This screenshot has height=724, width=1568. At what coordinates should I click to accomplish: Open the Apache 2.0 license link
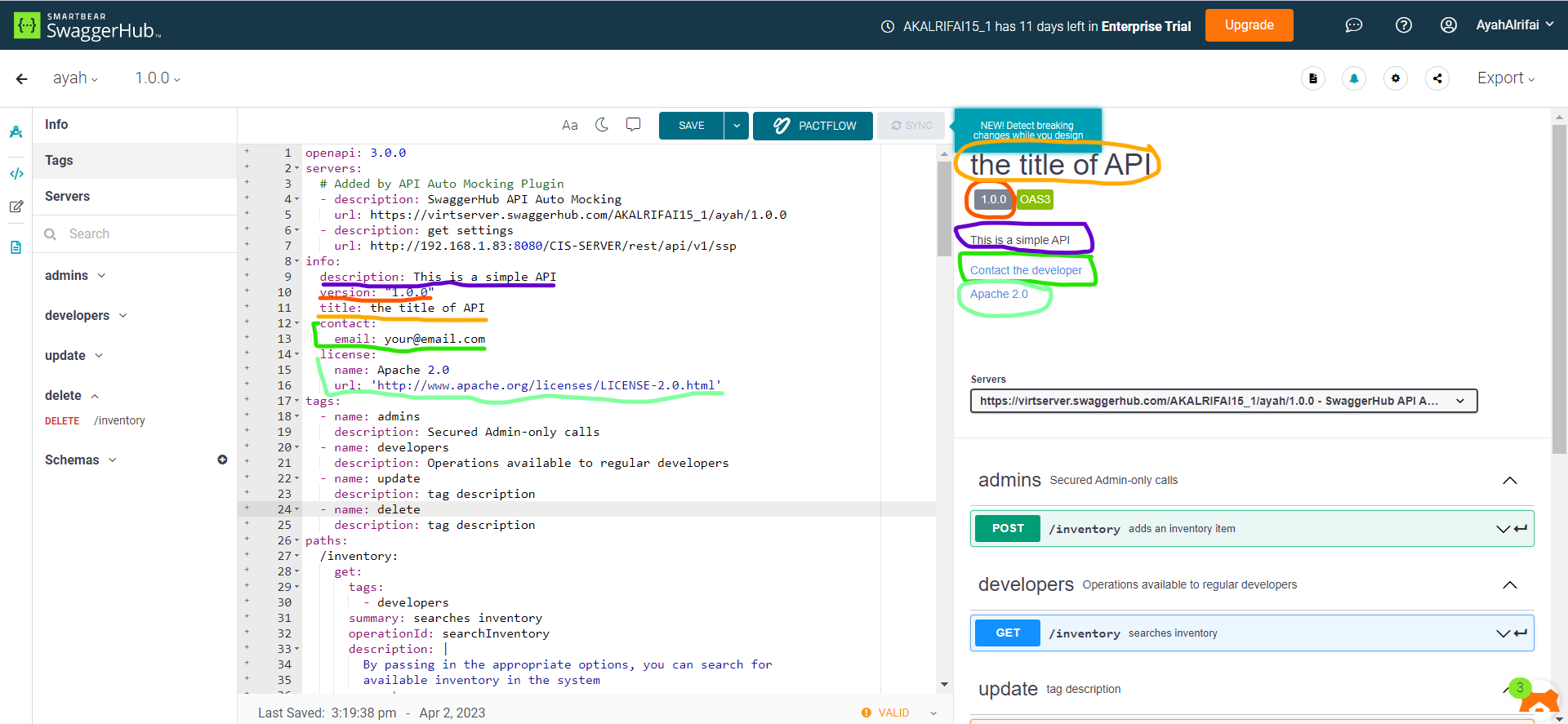pyautogui.click(x=999, y=294)
